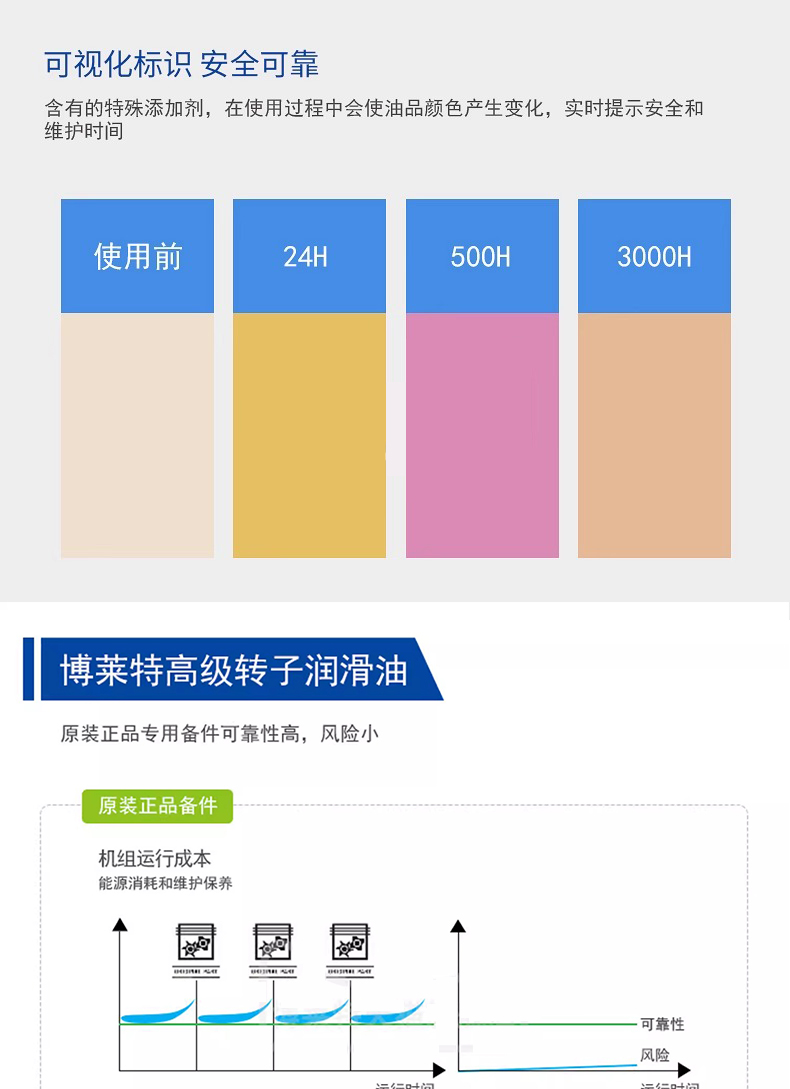Click the first compressor unit icon

[x=196, y=942]
